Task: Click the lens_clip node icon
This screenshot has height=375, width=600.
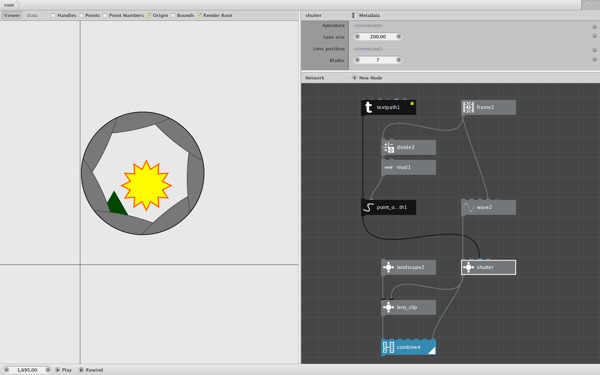Action: 388,307
